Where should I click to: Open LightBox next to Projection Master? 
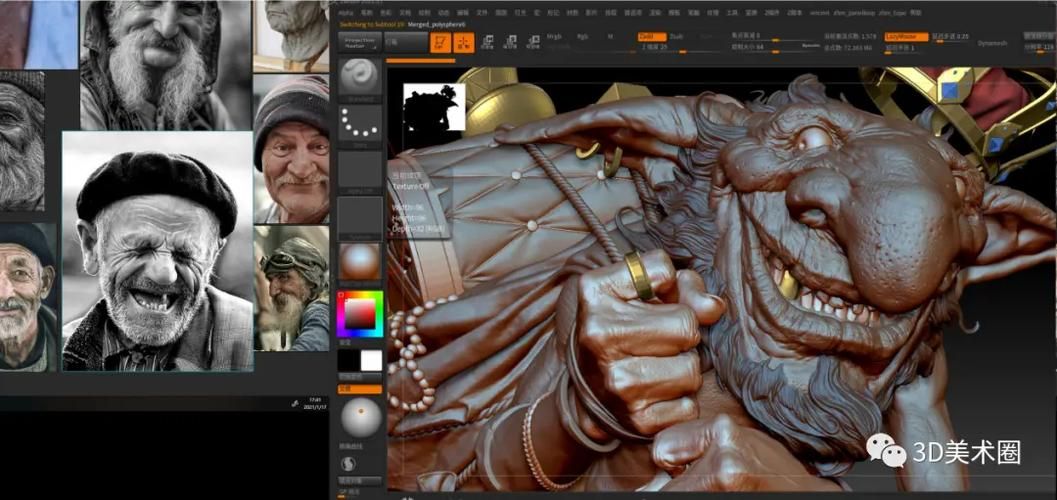click(406, 42)
